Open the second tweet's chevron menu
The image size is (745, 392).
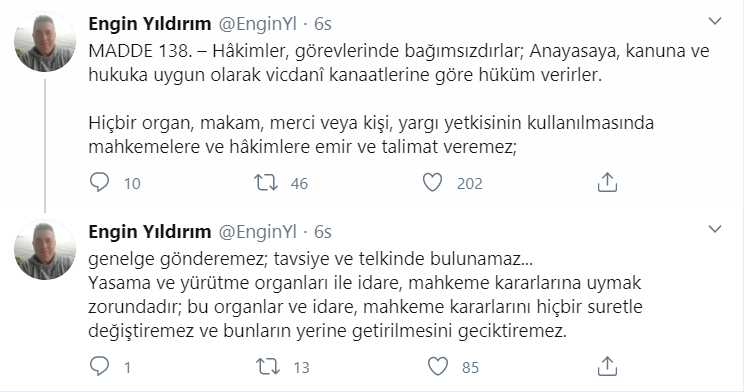[715, 229]
